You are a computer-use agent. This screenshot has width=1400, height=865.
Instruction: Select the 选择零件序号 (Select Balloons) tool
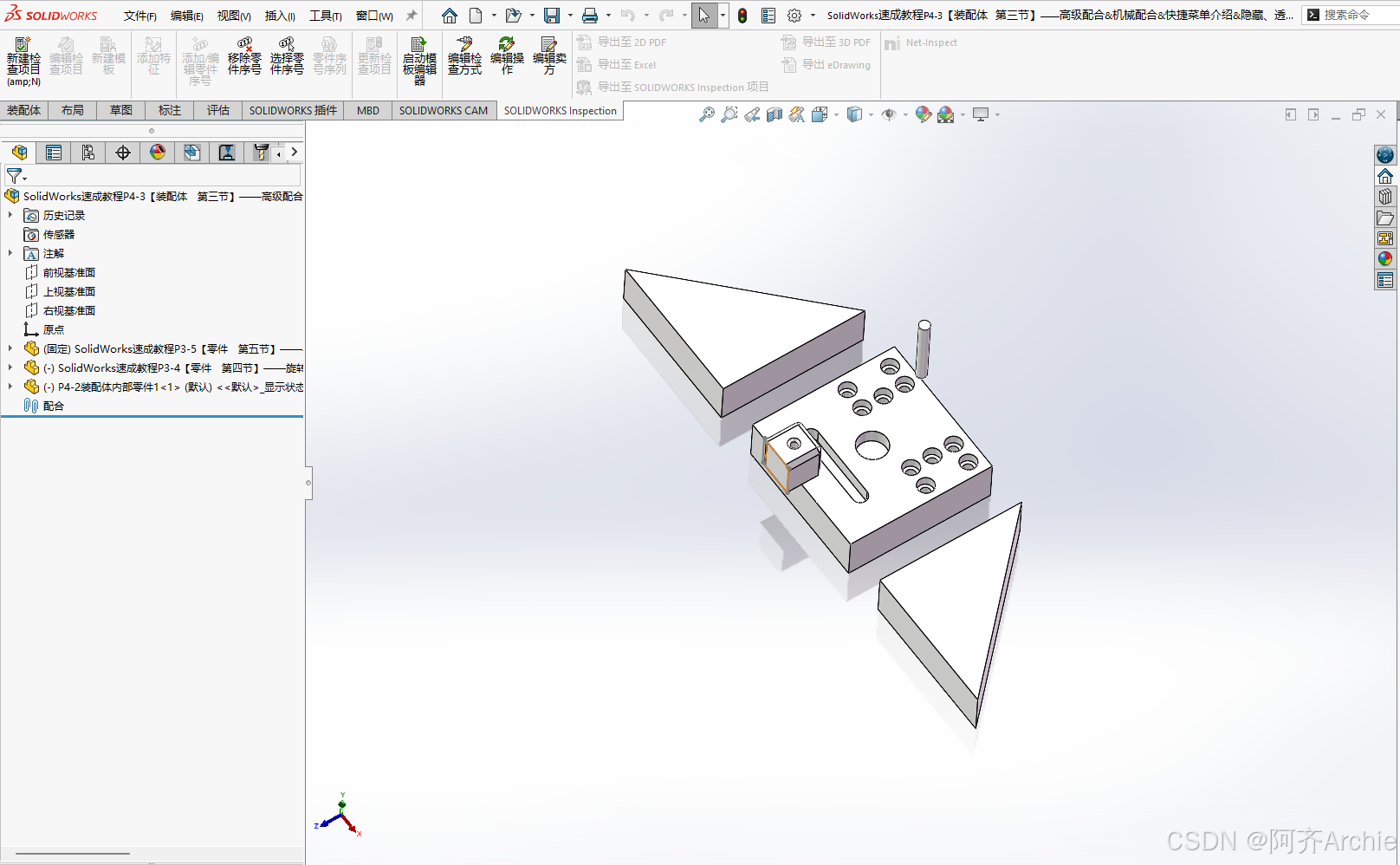[x=287, y=56]
